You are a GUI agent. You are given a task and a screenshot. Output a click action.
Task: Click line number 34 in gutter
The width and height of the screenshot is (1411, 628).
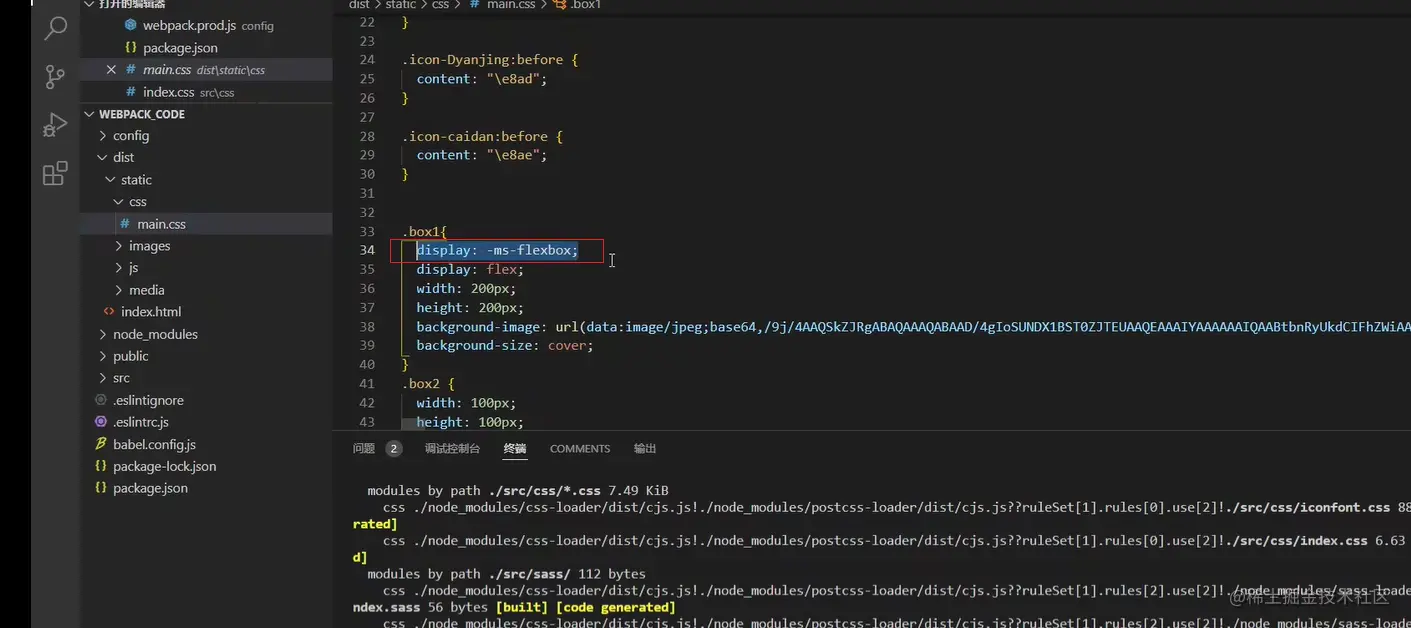tap(367, 250)
